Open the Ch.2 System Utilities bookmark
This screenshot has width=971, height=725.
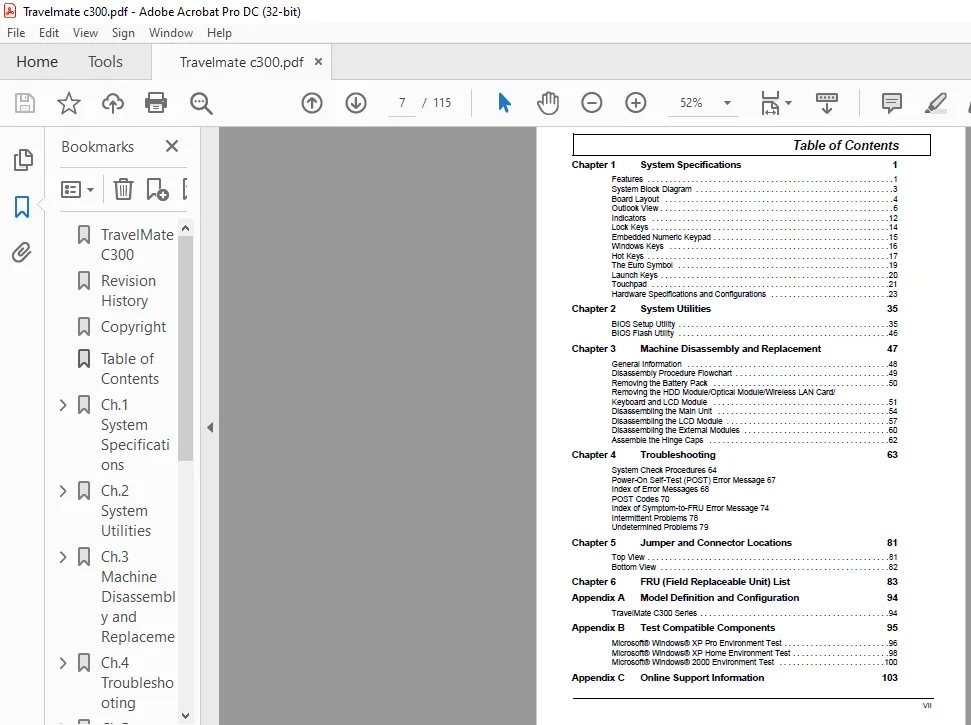pos(126,511)
